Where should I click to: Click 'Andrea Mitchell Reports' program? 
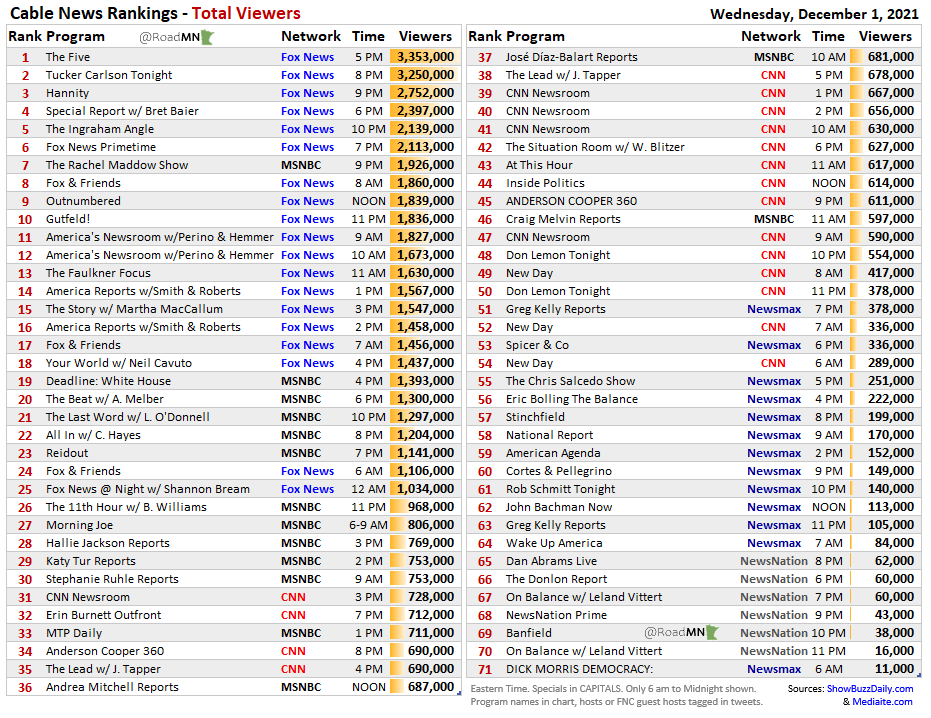coord(112,687)
